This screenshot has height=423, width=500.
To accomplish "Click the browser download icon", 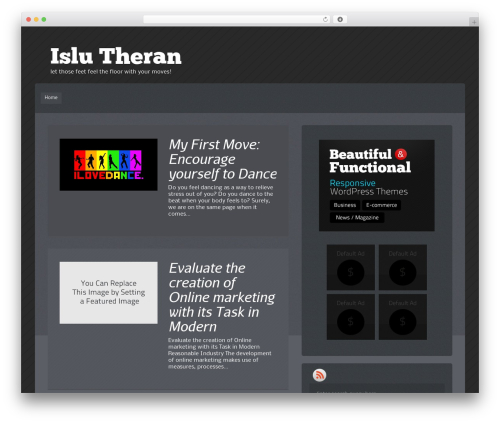I will [340, 19].
